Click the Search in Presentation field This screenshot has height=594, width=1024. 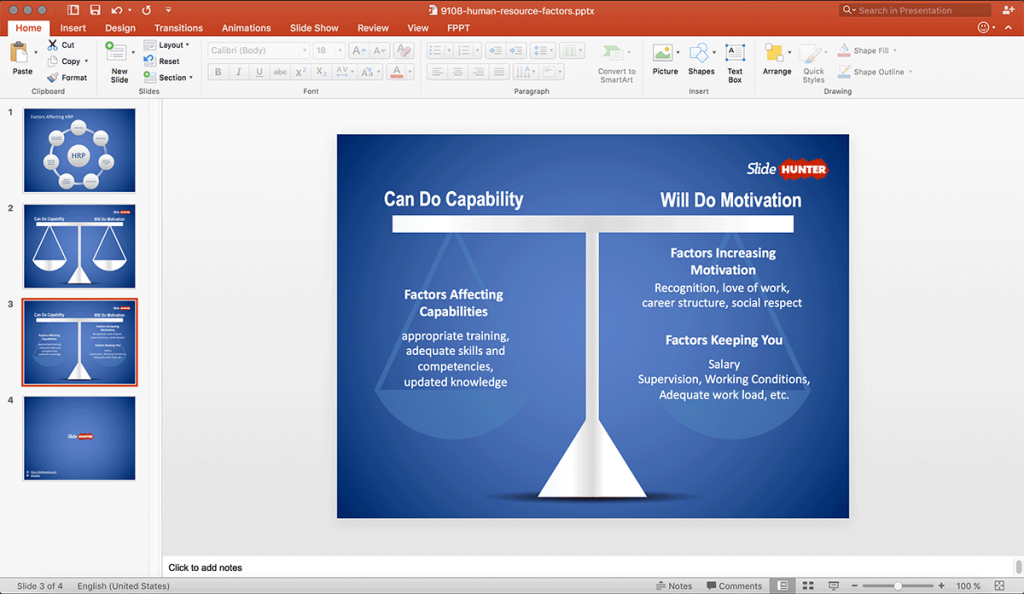(915, 10)
